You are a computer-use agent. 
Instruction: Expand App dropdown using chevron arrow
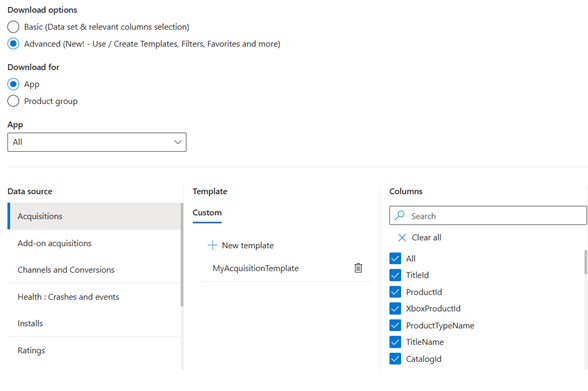coord(178,142)
